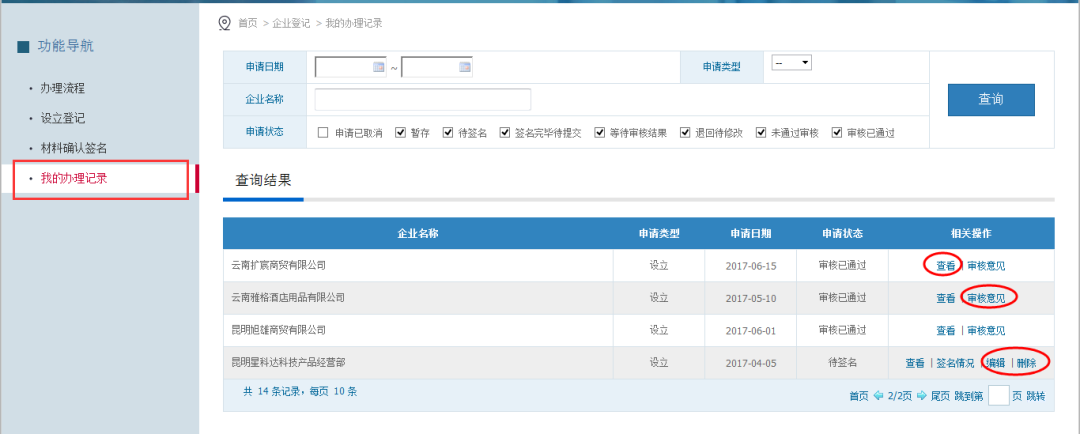Click company name 云南雅格酒店用品有限公司
This screenshot has height=434, width=1080.
click(x=289, y=298)
